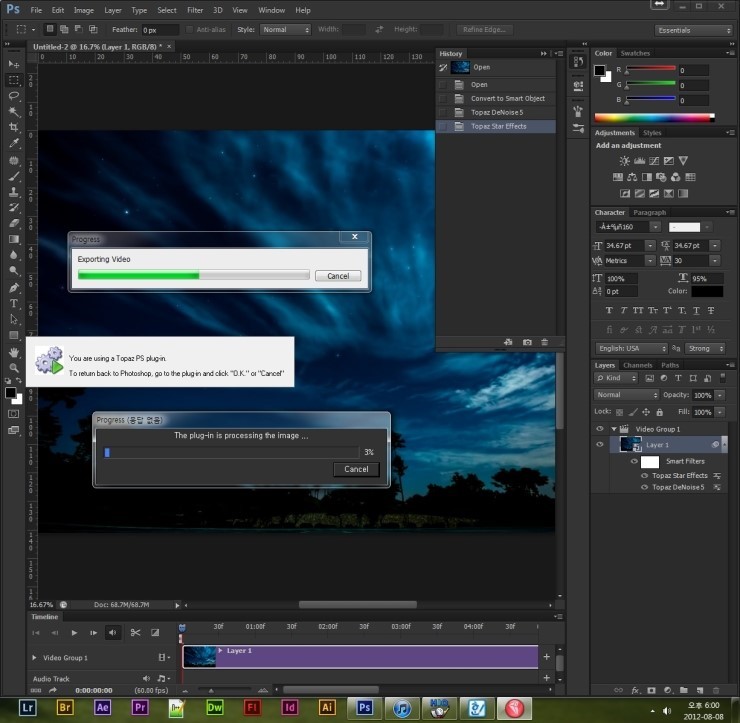Cancel the Exporting Video progress
740x723 pixels.
point(337,276)
